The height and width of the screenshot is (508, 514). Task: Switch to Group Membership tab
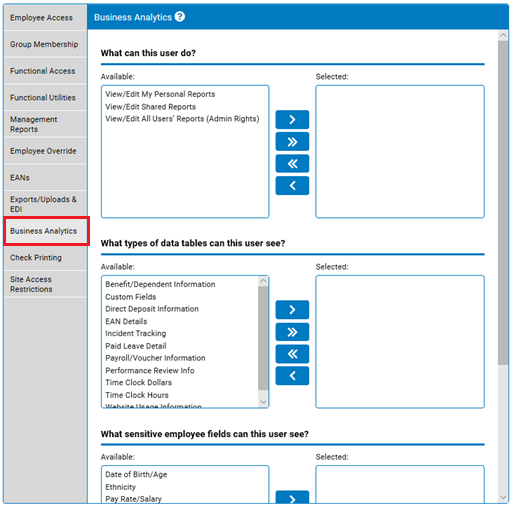click(x=45, y=44)
